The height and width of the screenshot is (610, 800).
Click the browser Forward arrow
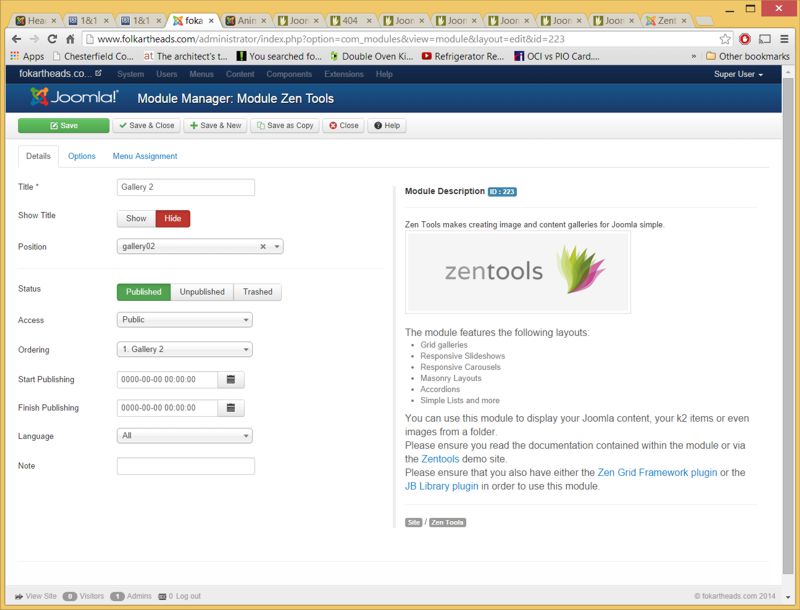click(x=34, y=39)
